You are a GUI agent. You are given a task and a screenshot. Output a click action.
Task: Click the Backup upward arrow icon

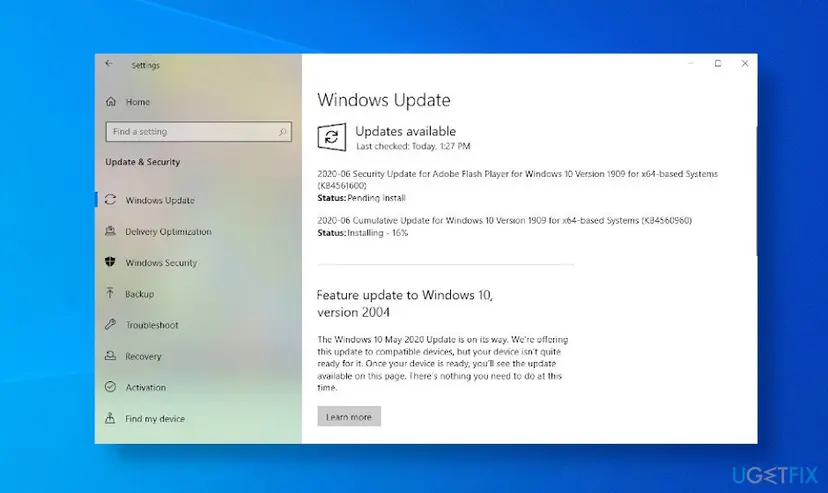(x=110, y=293)
